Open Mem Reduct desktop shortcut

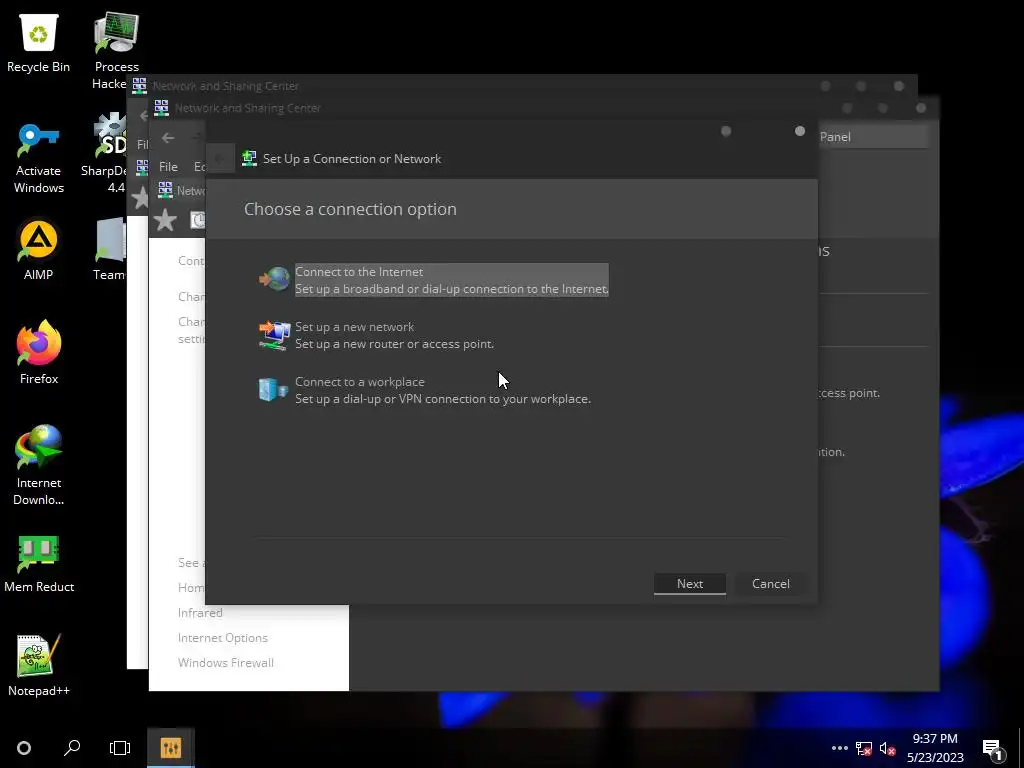pos(39,564)
